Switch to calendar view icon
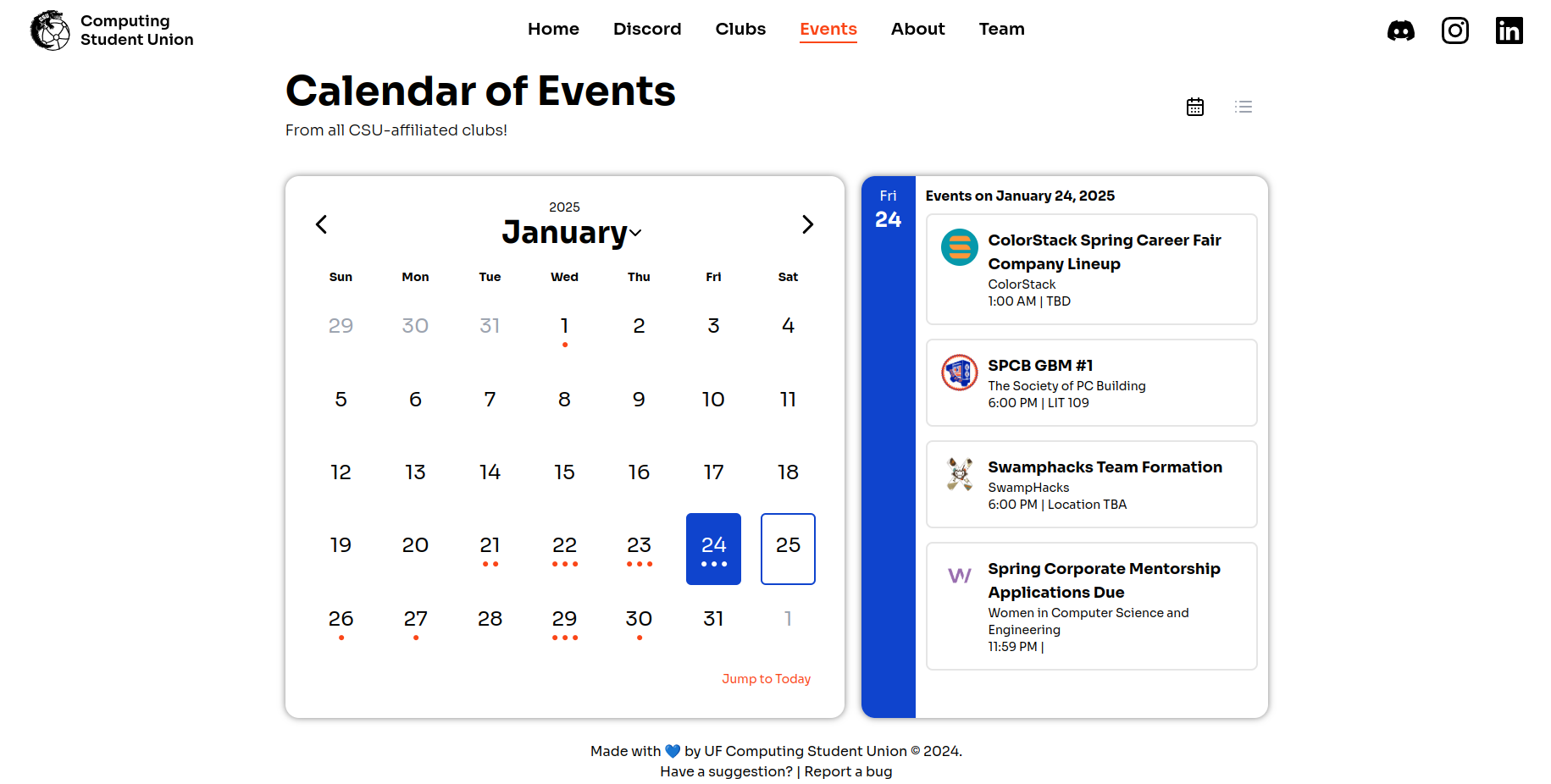This screenshot has width=1551, height=784. (x=1194, y=107)
